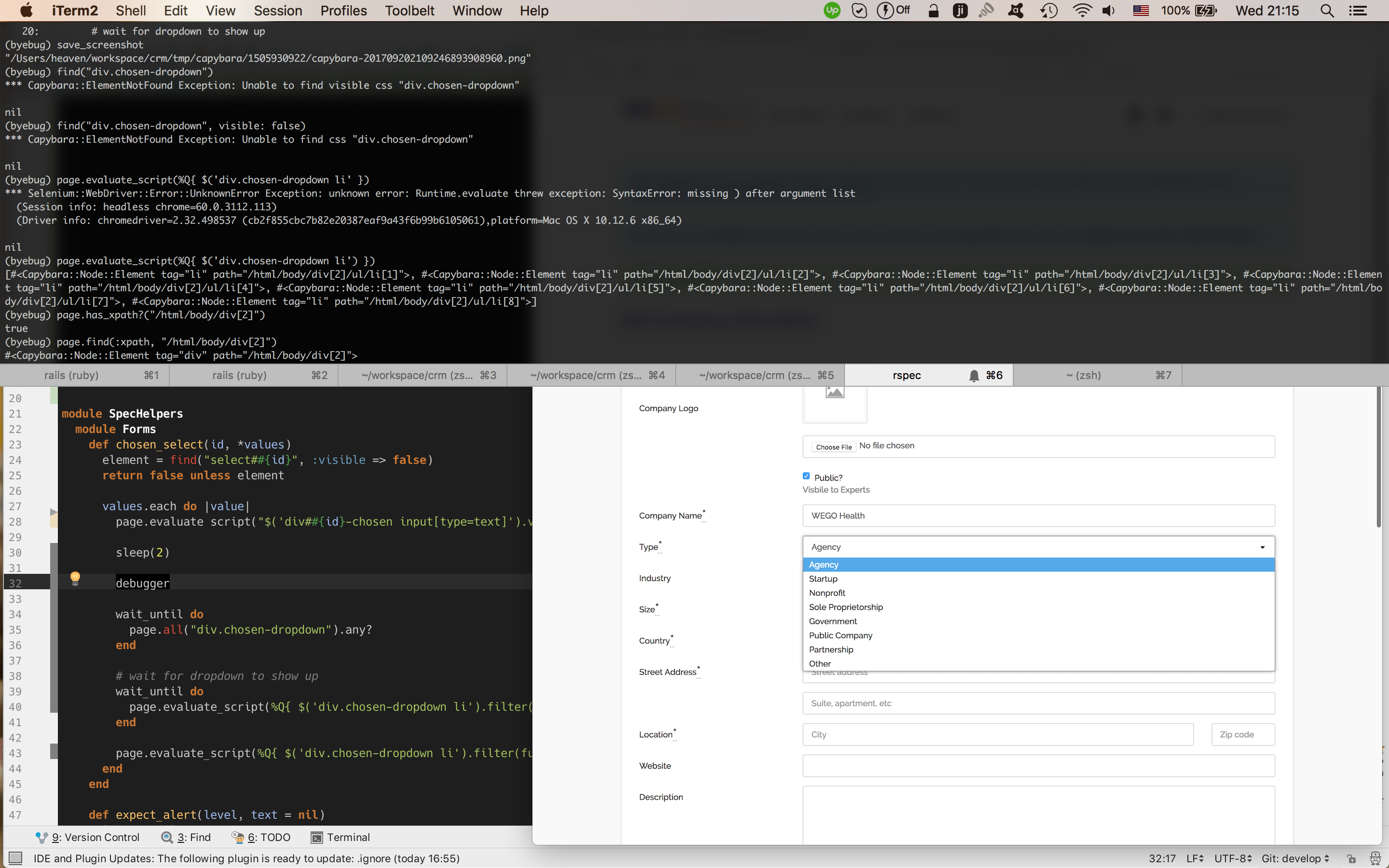Viewport: 1389px width, 868px height.
Task: Click the Wi-Fi icon in the menu bar
Action: 1082,10
